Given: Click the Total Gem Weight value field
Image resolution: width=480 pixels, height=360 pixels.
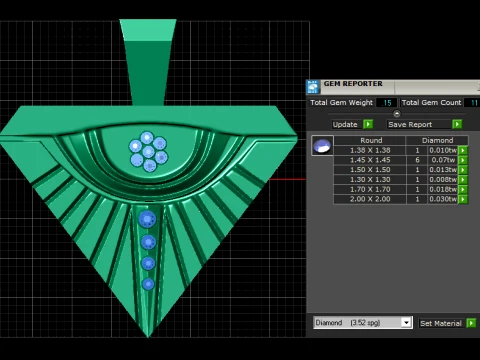Looking at the screenshot, I should click(386, 103).
